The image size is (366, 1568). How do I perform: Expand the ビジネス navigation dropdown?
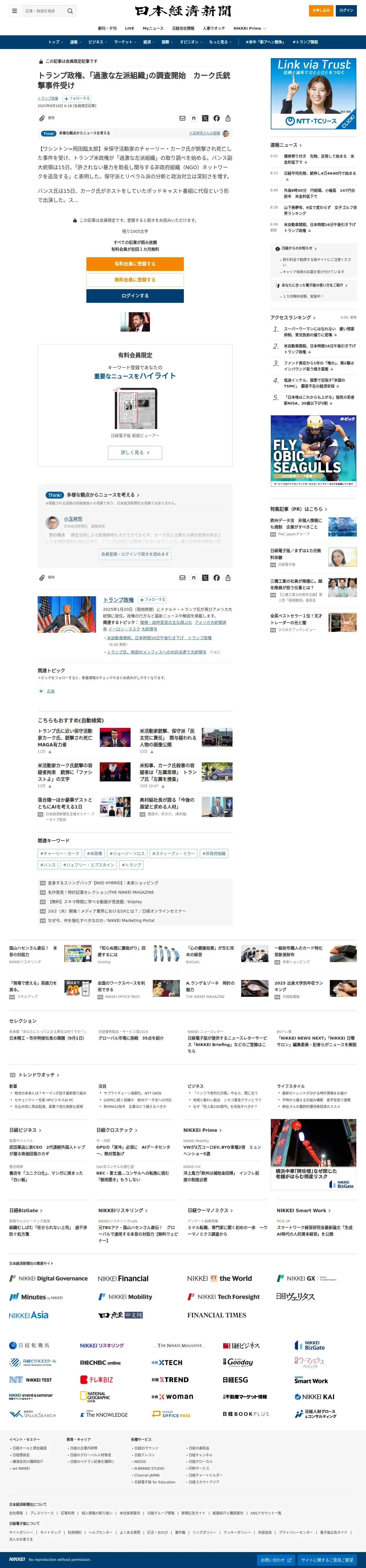(x=97, y=42)
